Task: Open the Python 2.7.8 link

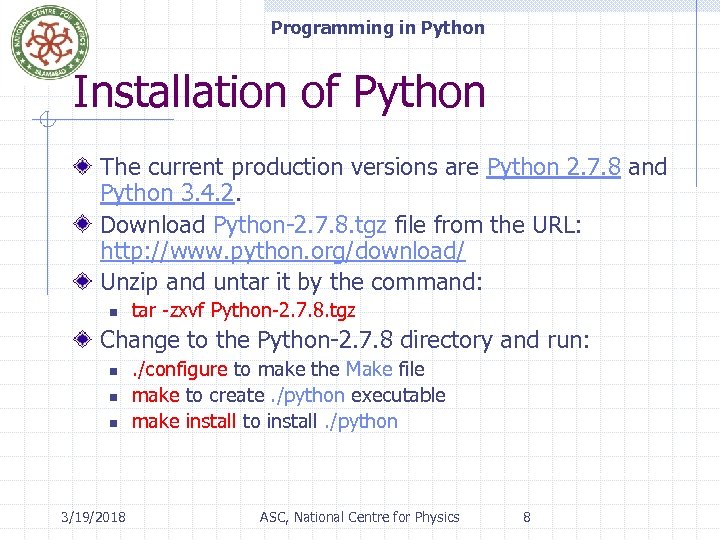Action: 553,167
